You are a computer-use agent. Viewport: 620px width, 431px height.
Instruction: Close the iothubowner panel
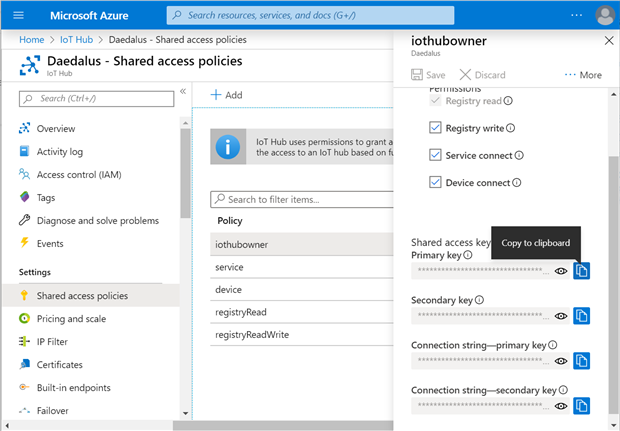pyautogui.click(x=609, y=40)
